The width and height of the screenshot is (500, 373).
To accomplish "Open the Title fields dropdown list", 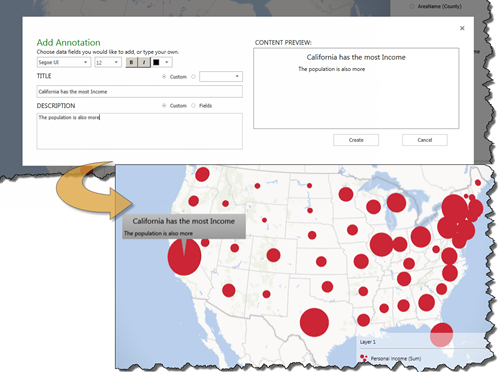I will click(x=221, y=77).
